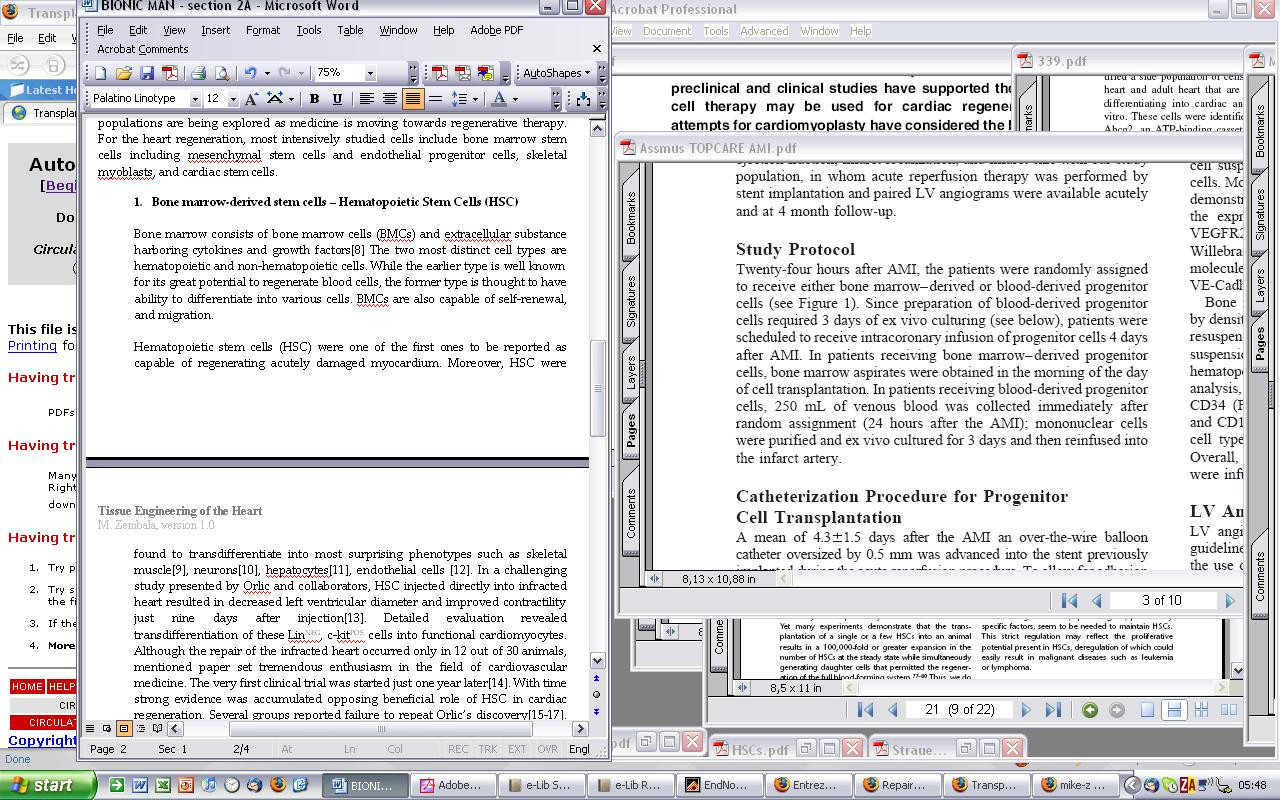1280x800 pixels.
Task: Click Excel quick launch icon in taskbar
Action: 162,785
